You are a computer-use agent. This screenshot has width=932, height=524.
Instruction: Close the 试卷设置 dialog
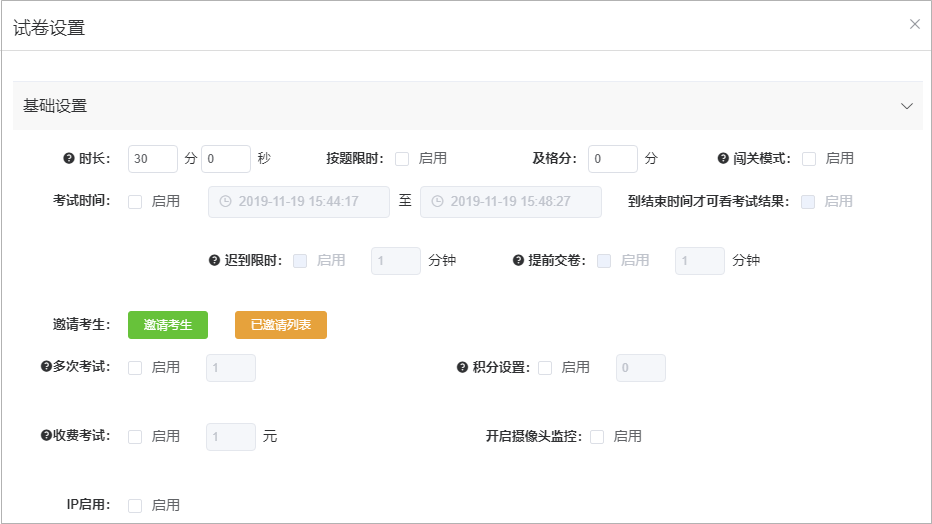pyautogui.click(x=915, y=24)
